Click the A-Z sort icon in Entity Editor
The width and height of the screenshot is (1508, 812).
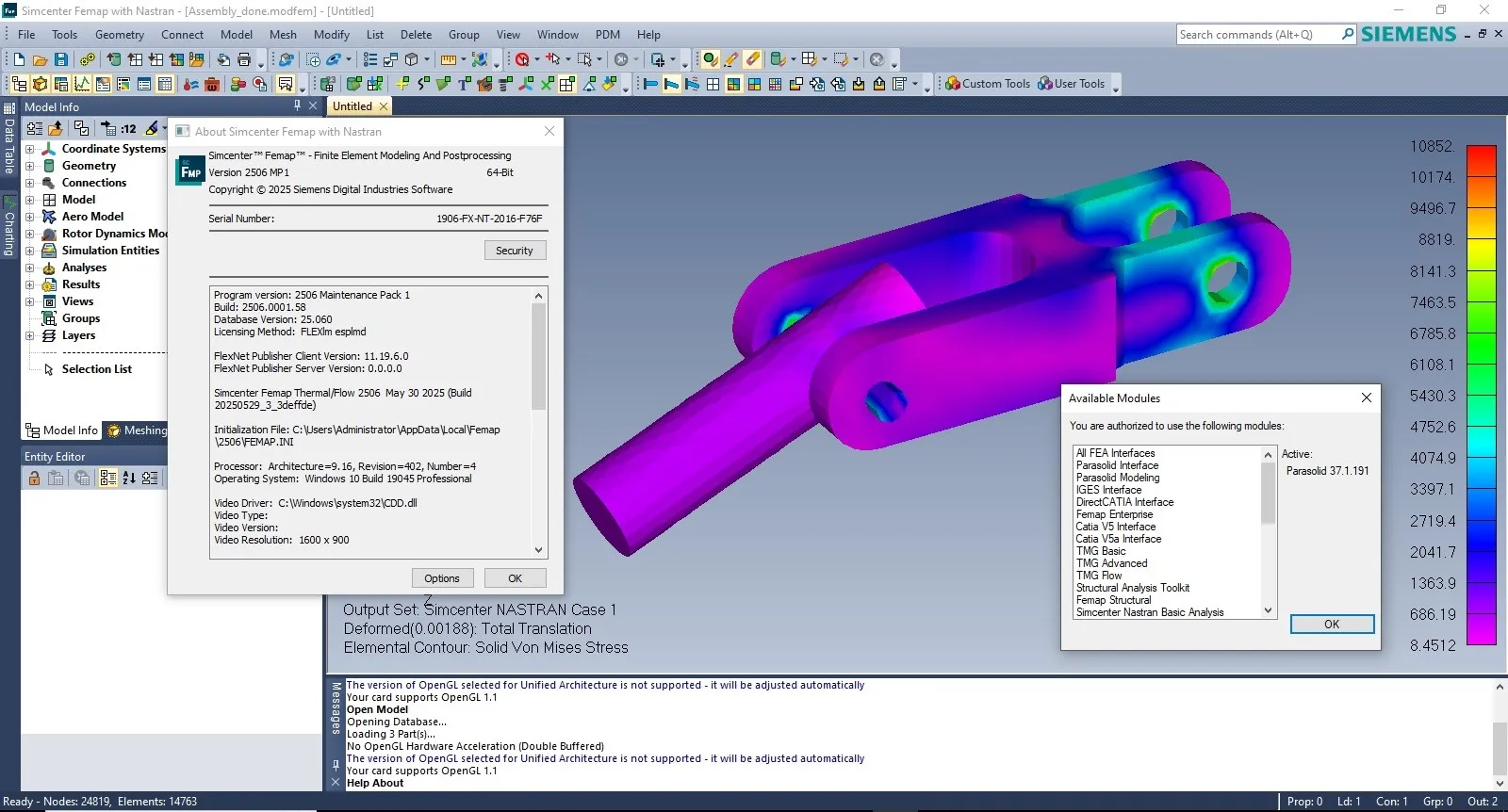tap(129, 479)
